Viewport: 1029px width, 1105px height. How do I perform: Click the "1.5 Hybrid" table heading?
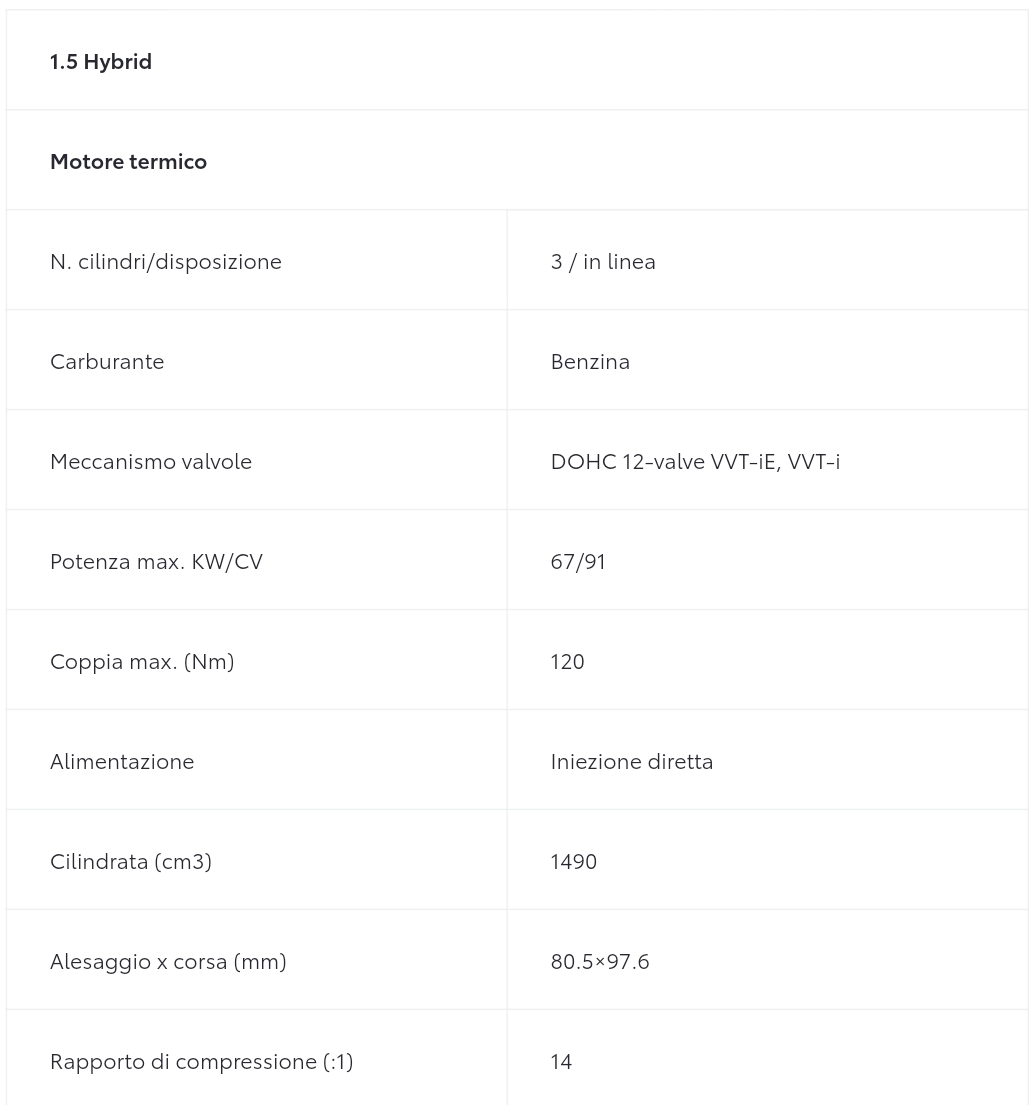[x=101, y=62]
